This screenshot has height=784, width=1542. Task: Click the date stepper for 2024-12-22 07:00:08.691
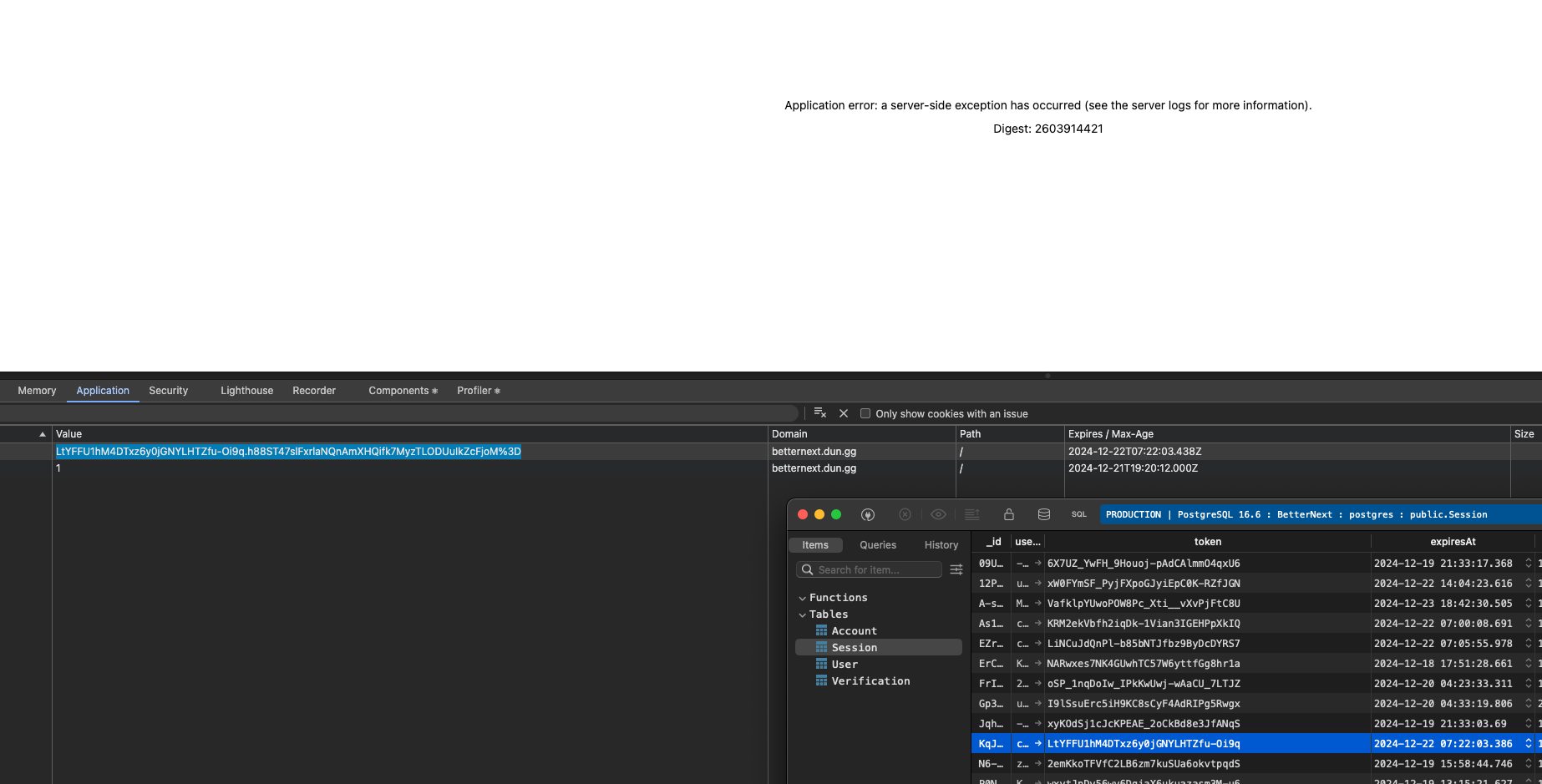[x=1529, y=623]
